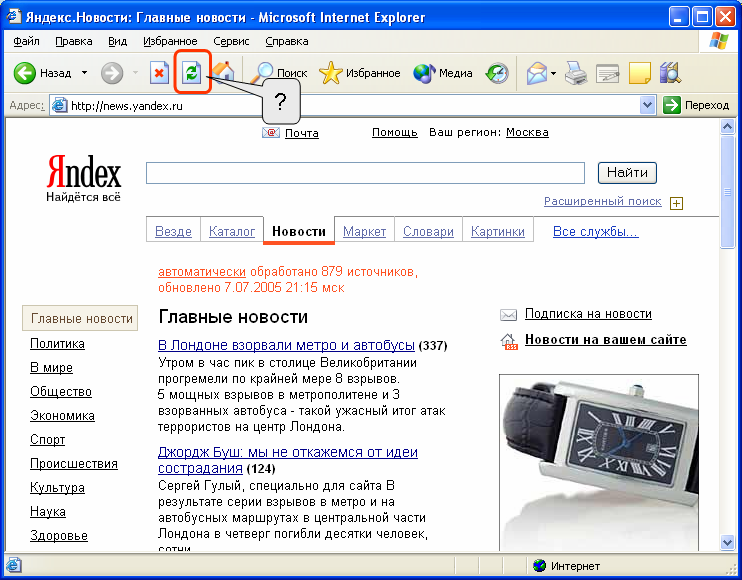The image size is (742, 580).
Task: Open the Джордж Буш headline link
Action: pyautogui.click(x=288, y=460)
